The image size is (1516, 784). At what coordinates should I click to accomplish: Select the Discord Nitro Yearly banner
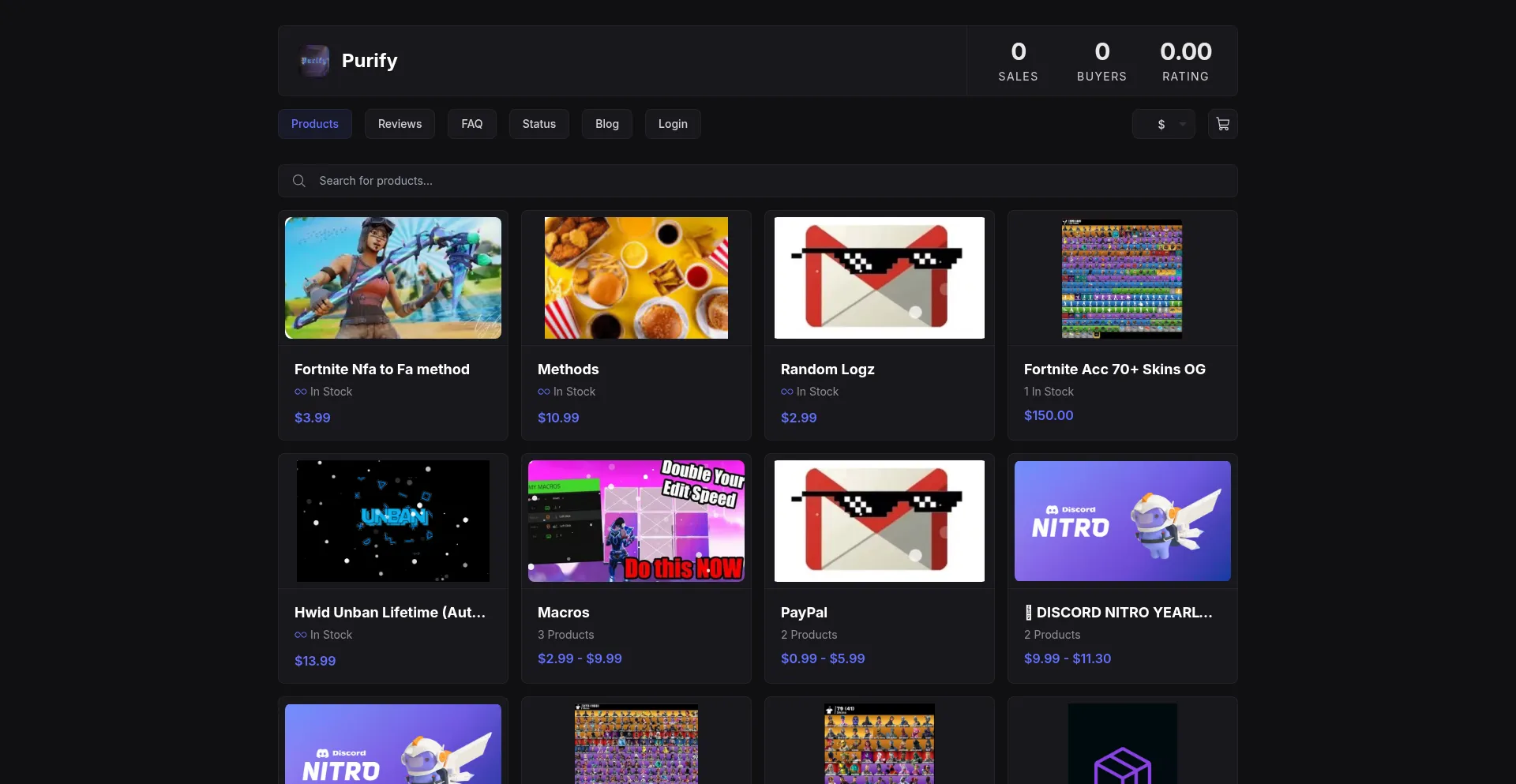(x=1122, y=521)
